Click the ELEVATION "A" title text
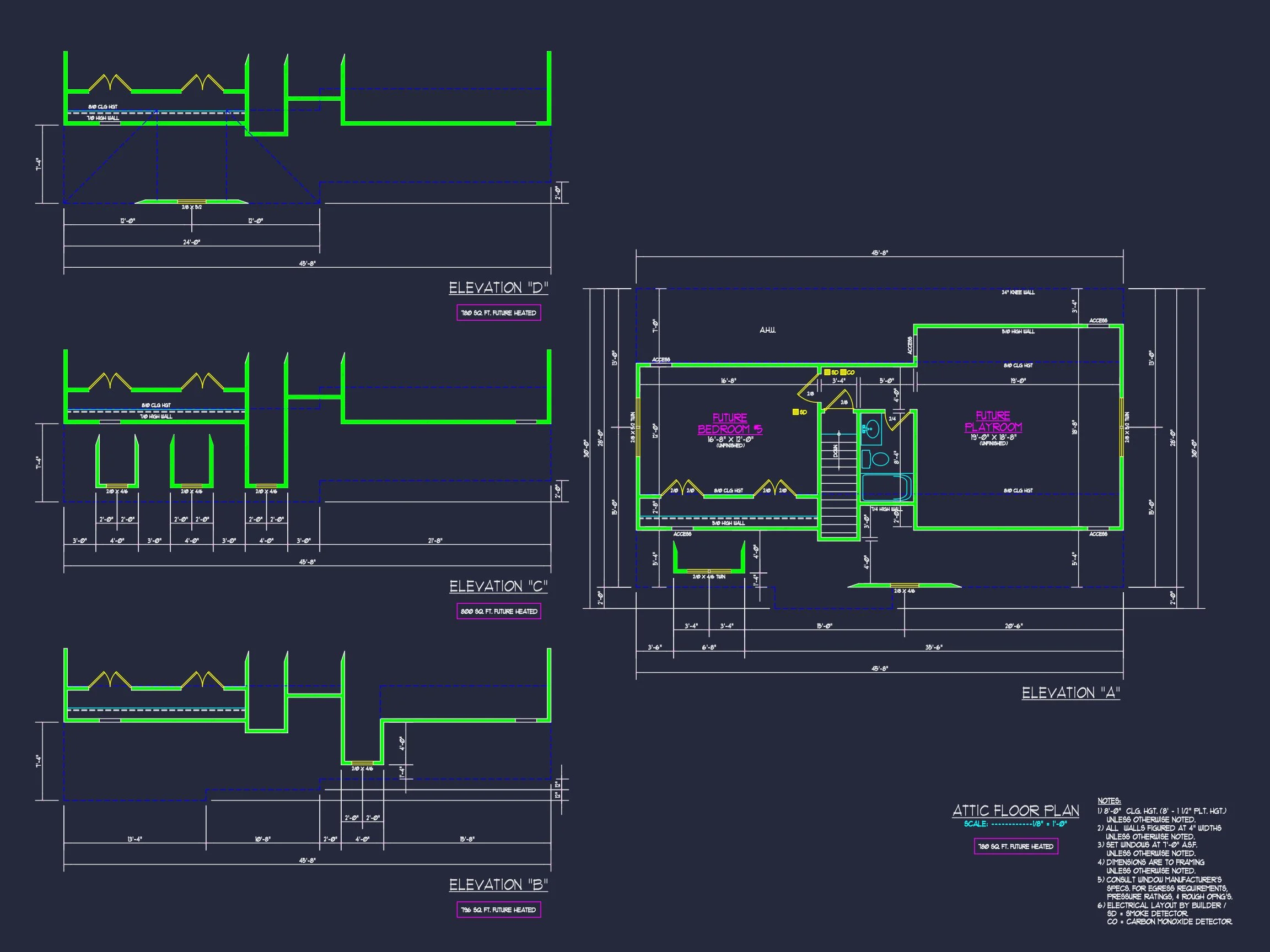Image resolution: width=1270 pixels, height=952 pixels. click(1071, 693)
